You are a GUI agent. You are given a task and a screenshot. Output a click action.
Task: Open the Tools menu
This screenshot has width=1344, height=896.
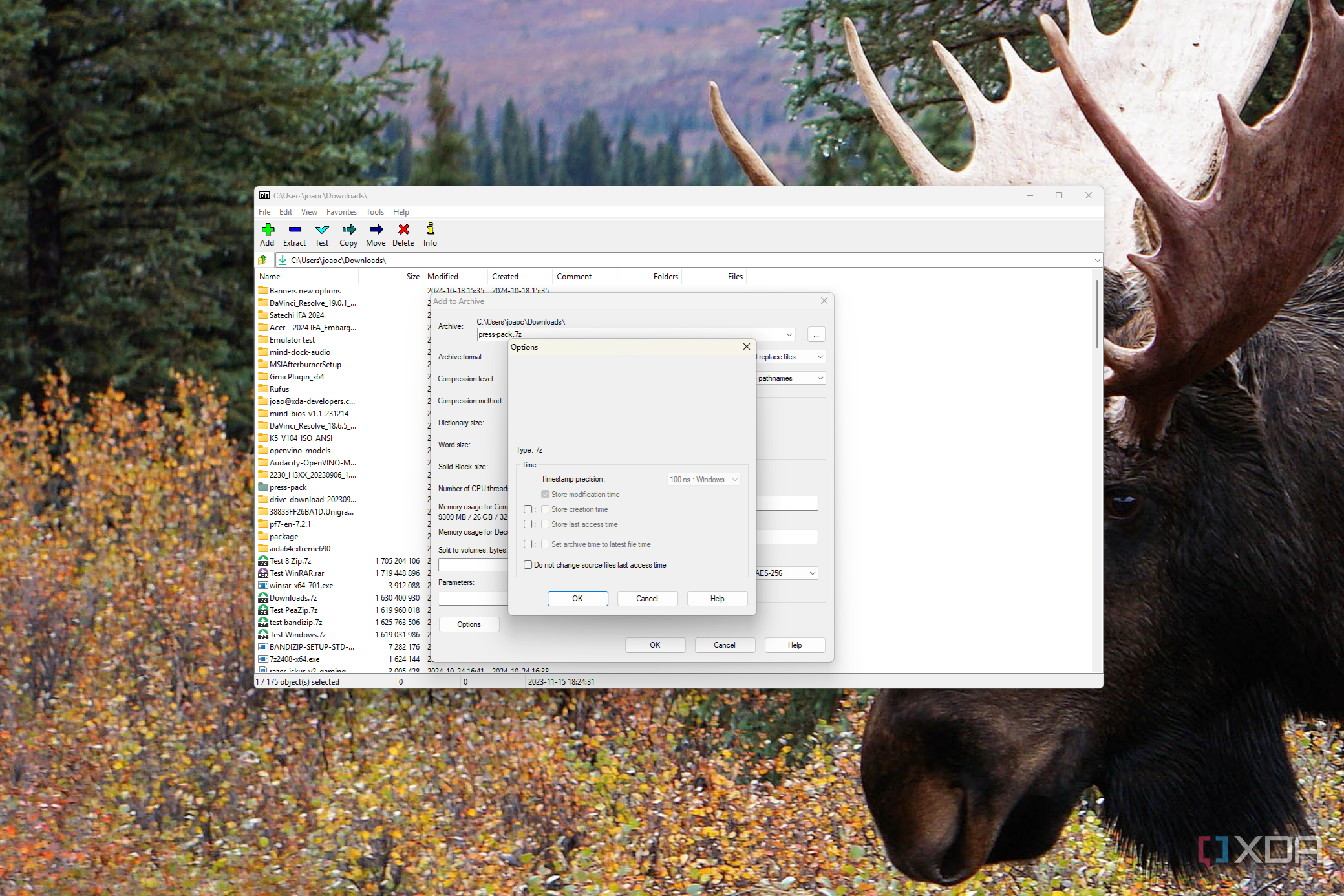[x=375, y=212]
